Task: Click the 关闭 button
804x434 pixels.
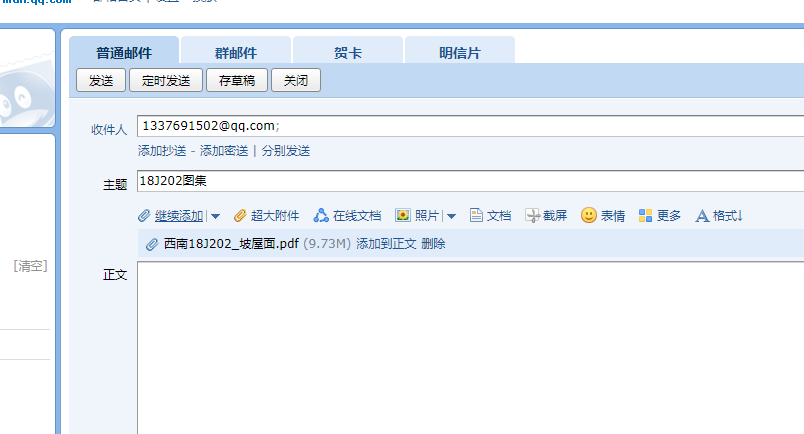Action: 296,81
